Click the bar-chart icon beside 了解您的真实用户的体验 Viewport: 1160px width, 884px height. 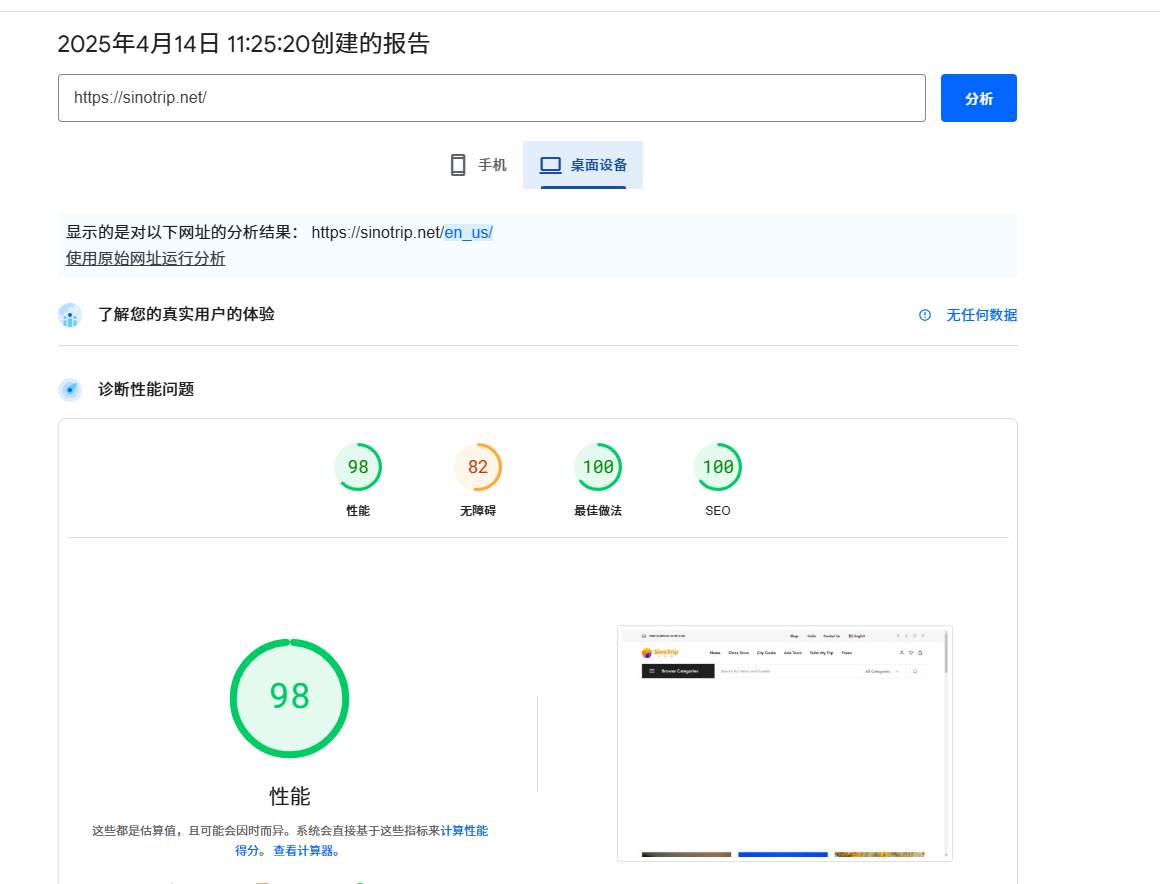(x=70, y=315)
